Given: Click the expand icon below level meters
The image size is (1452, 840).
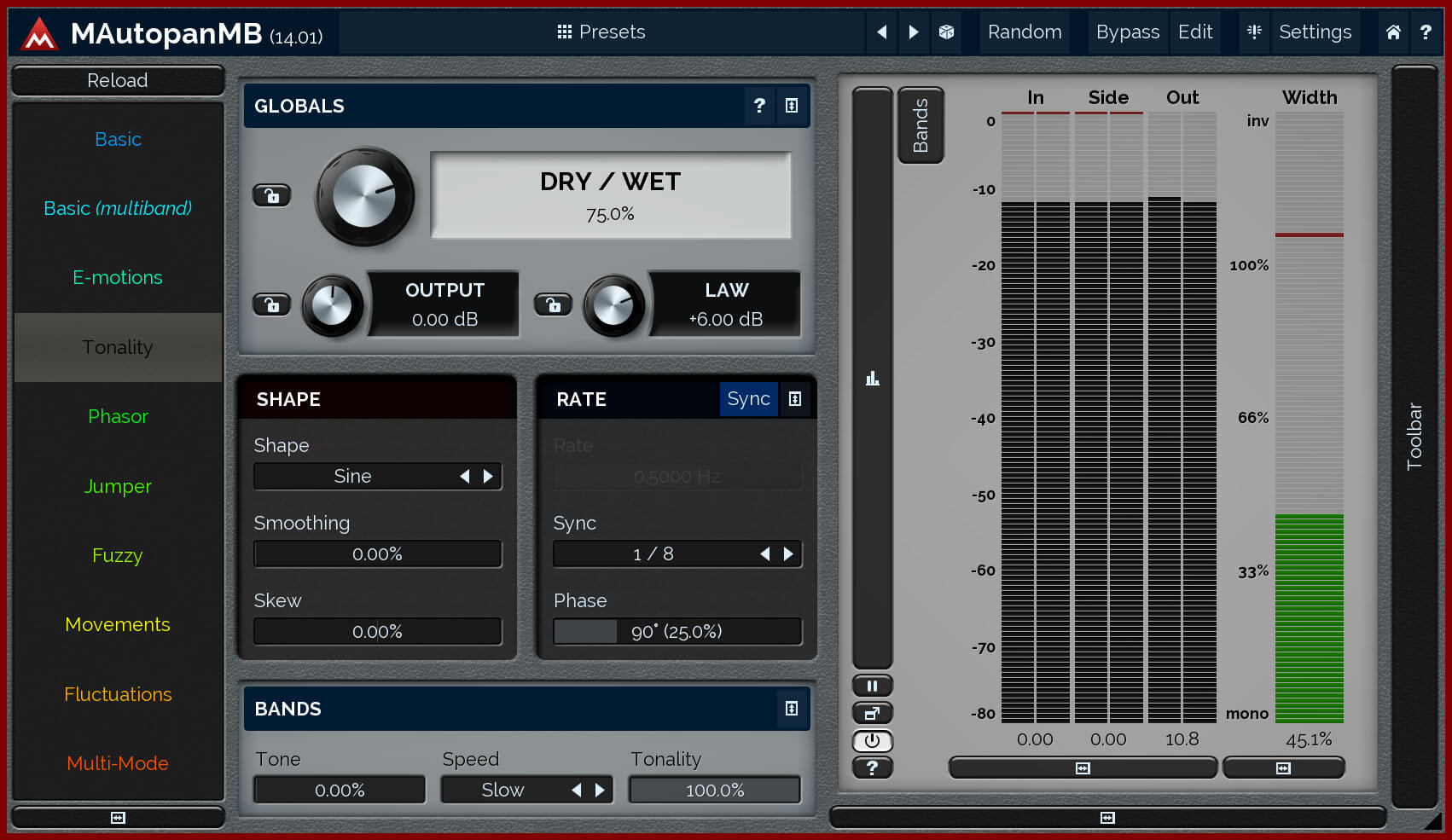Looking at the screenshot, I should click(x=1083, y=768).
